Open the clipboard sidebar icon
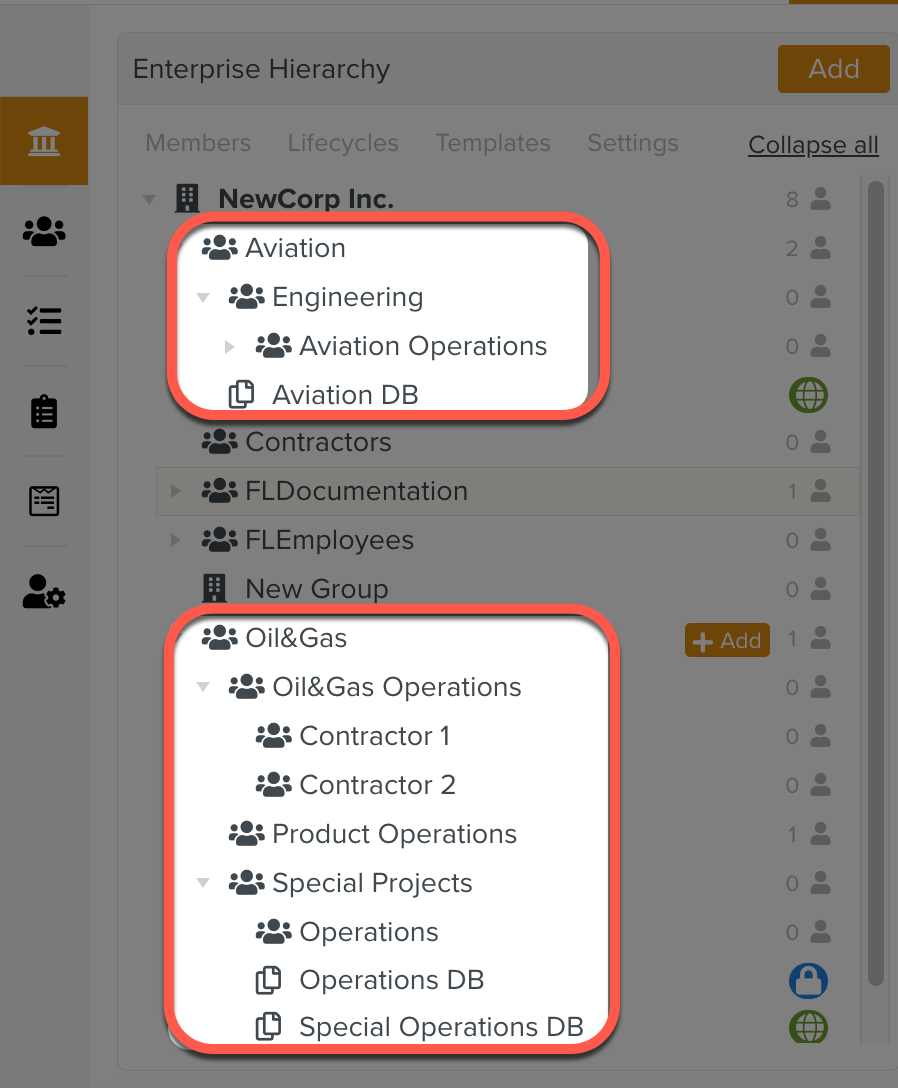Screen dimensions: 898x1088 44,411
